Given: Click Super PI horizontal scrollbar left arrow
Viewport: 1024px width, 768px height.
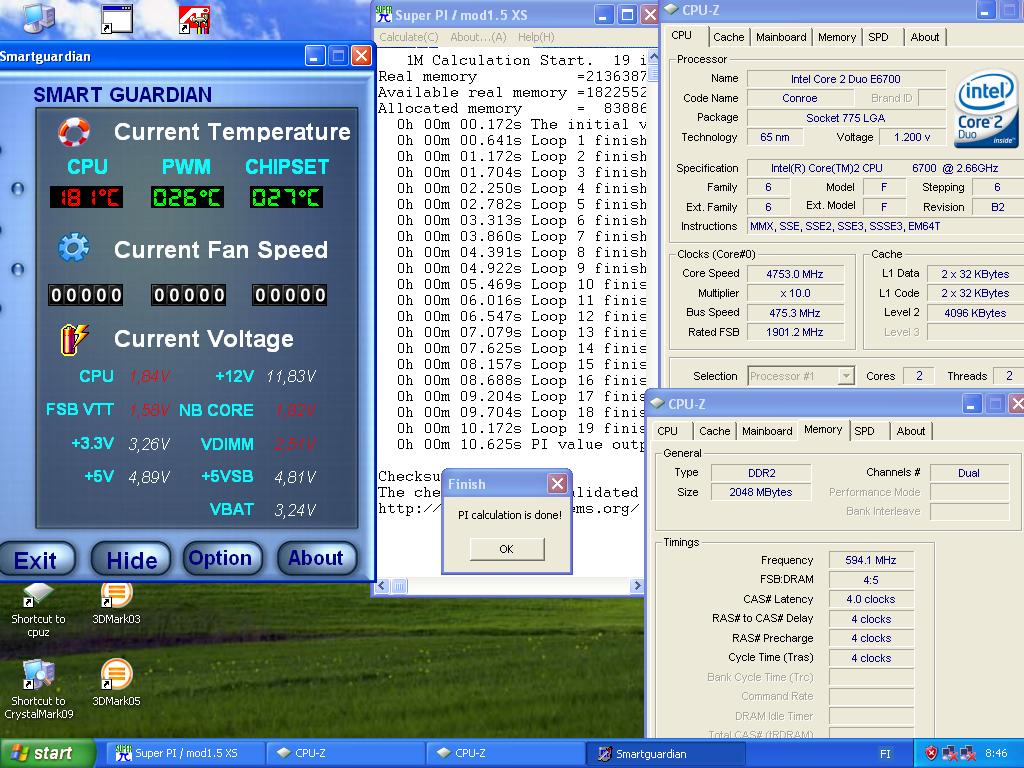Looking at the screenshot, I should (383, 586).
